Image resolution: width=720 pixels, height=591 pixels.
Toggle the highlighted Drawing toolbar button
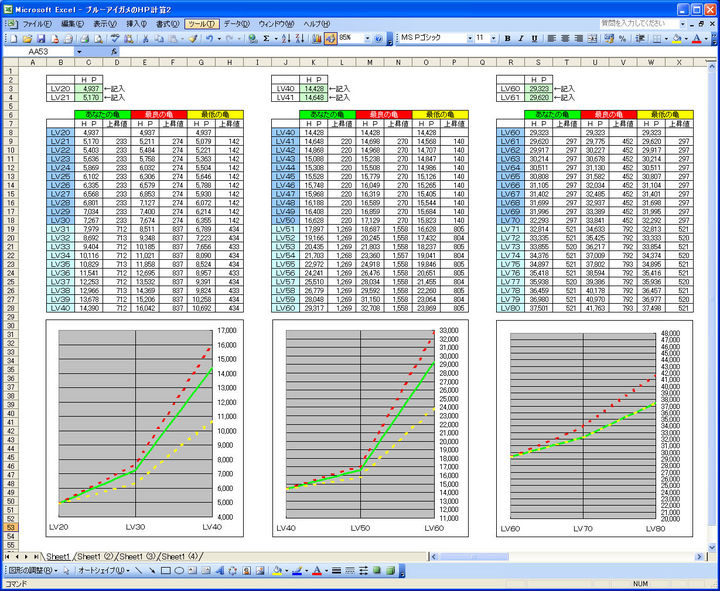[330, 39]
